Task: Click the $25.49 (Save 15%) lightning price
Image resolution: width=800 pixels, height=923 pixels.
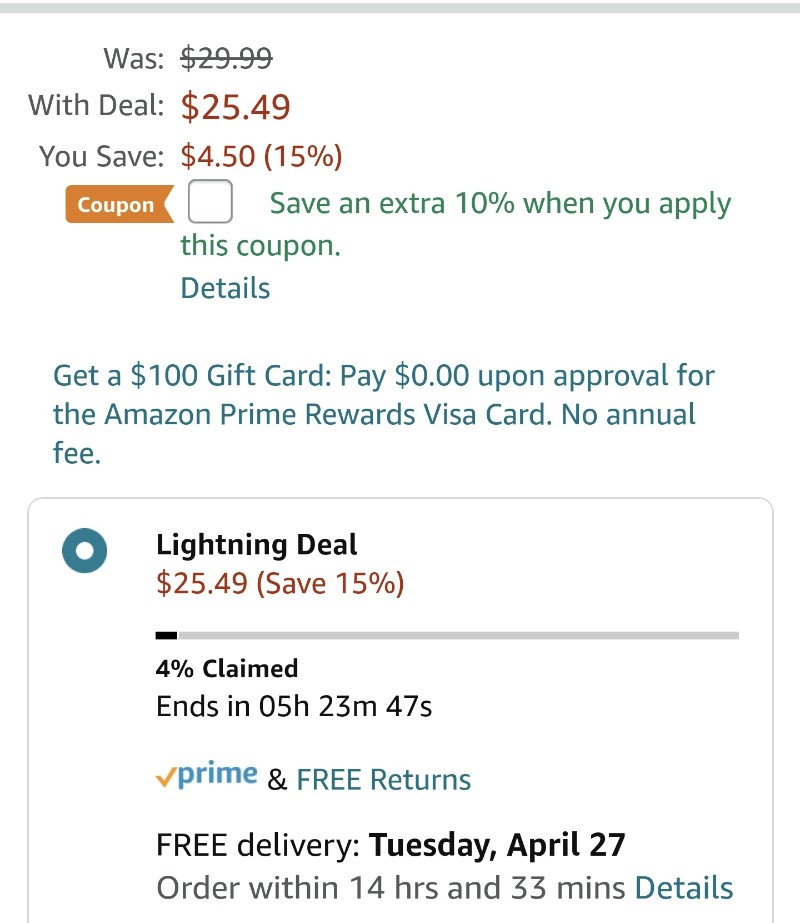Action: (x=280, y=584)
